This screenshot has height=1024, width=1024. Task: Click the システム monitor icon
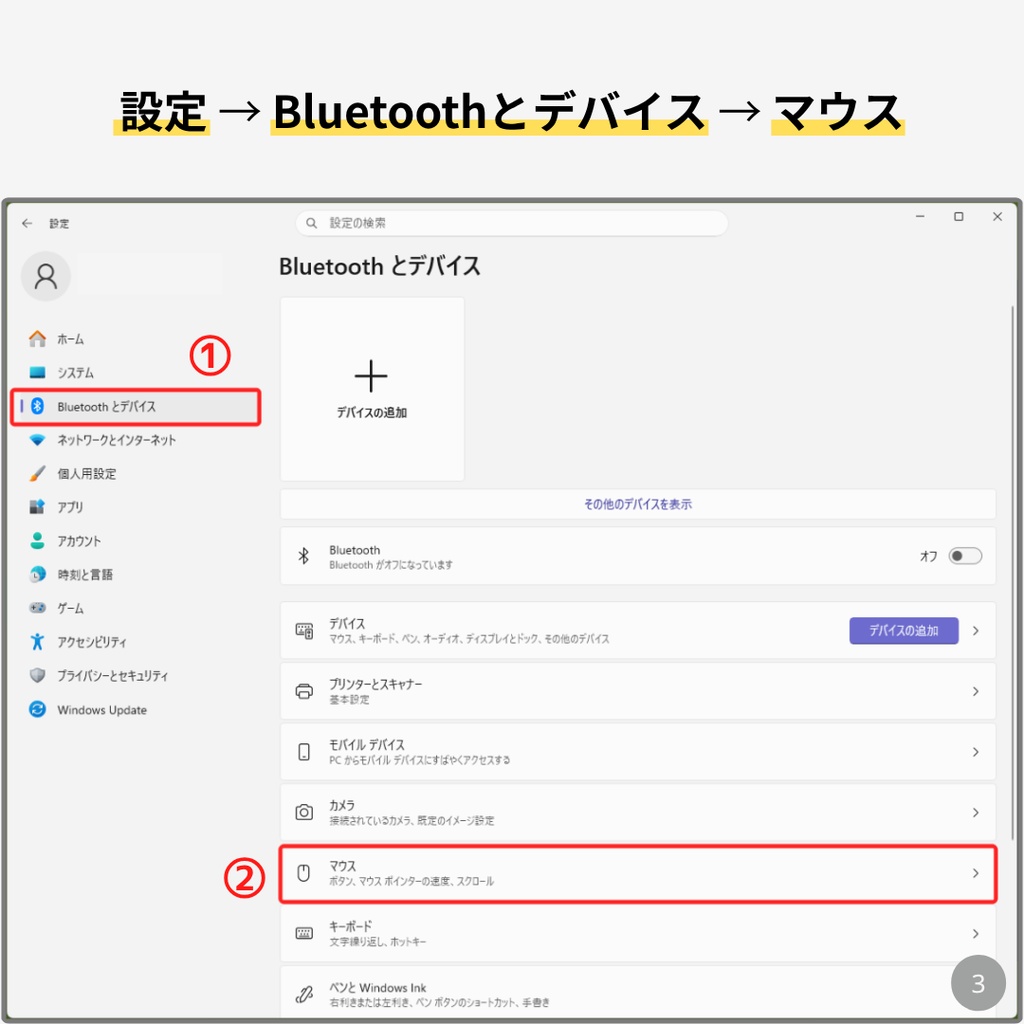point(37,373)
